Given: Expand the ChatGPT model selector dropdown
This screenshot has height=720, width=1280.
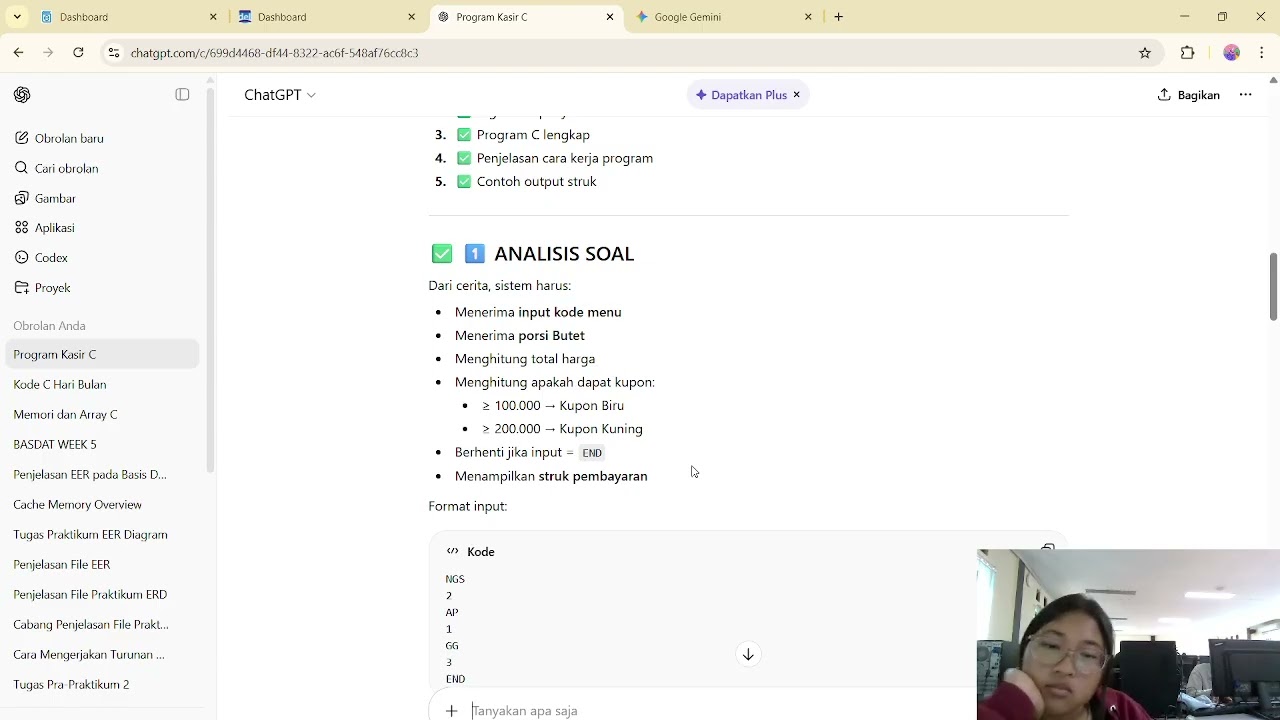Looking at the screenshot, I should (x=280, y=95).
